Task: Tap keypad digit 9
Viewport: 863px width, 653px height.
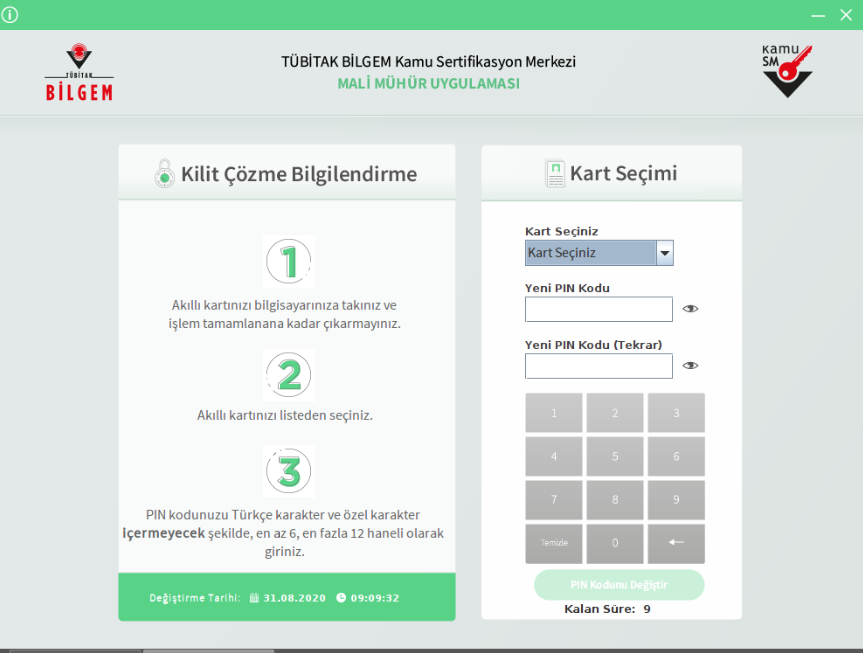Action: click(x=676, y=500)
